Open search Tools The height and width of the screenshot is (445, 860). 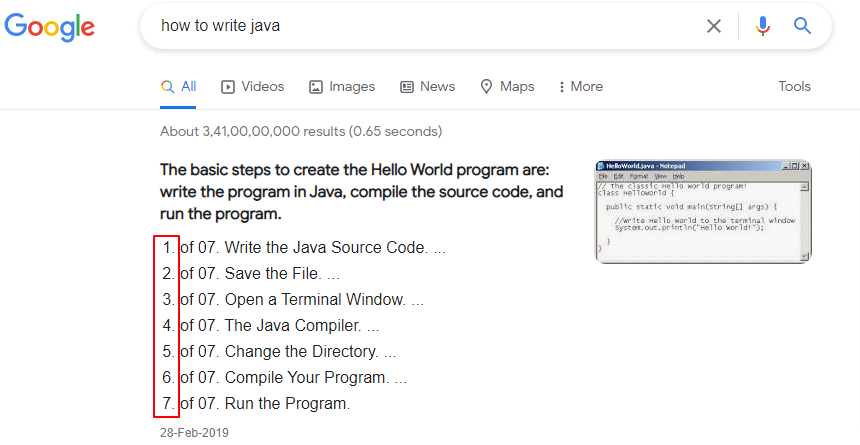point(794,87)
